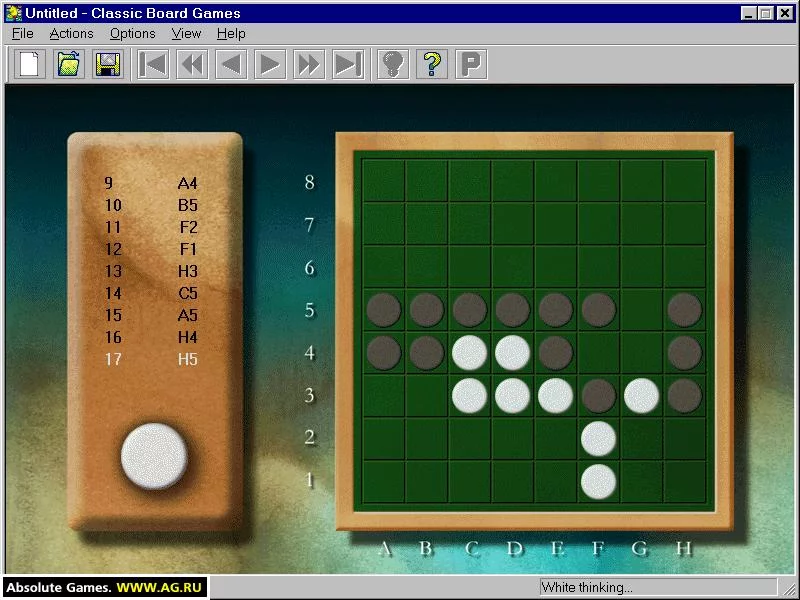
Task: Select move 11 F2 in move list
Action: point(151,227)
